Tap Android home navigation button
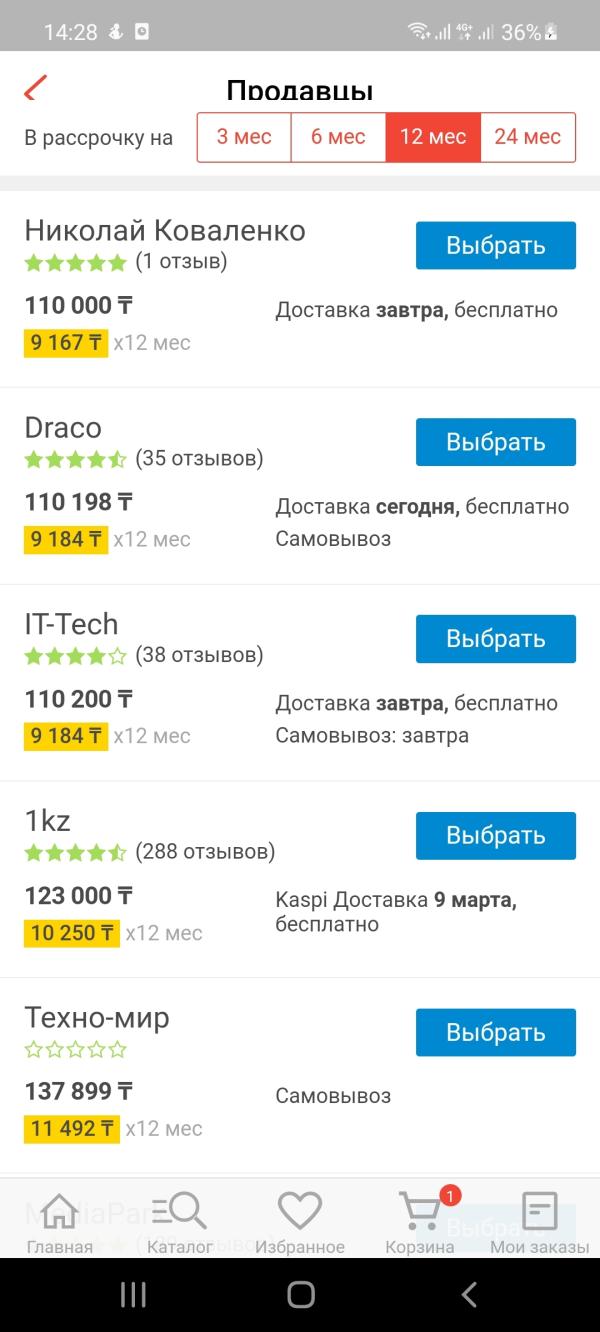600x1332 pixels. (x=300, y=1295)
